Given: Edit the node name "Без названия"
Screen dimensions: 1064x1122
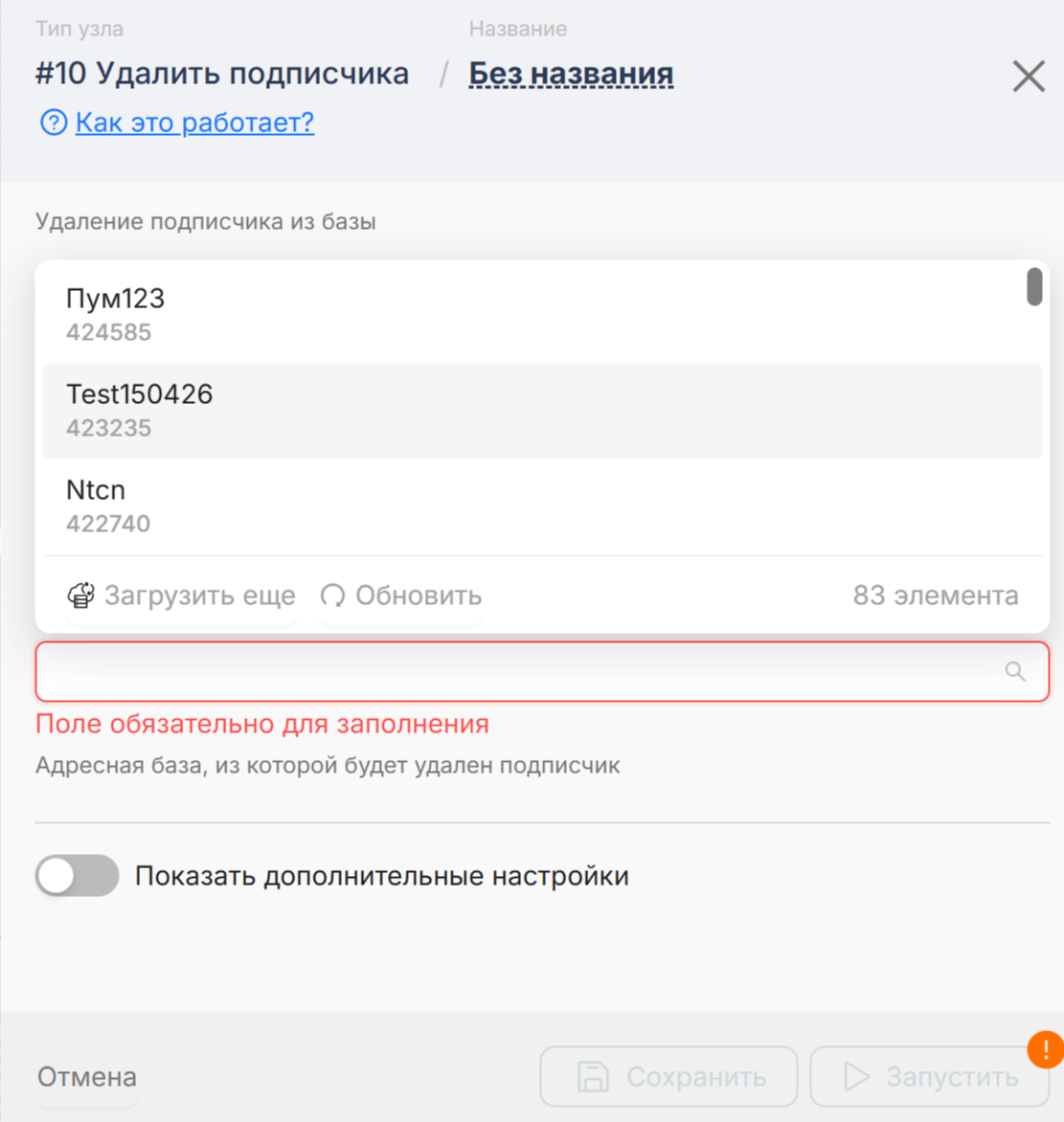Looking at the screenshot, I should tap(571, 74).
